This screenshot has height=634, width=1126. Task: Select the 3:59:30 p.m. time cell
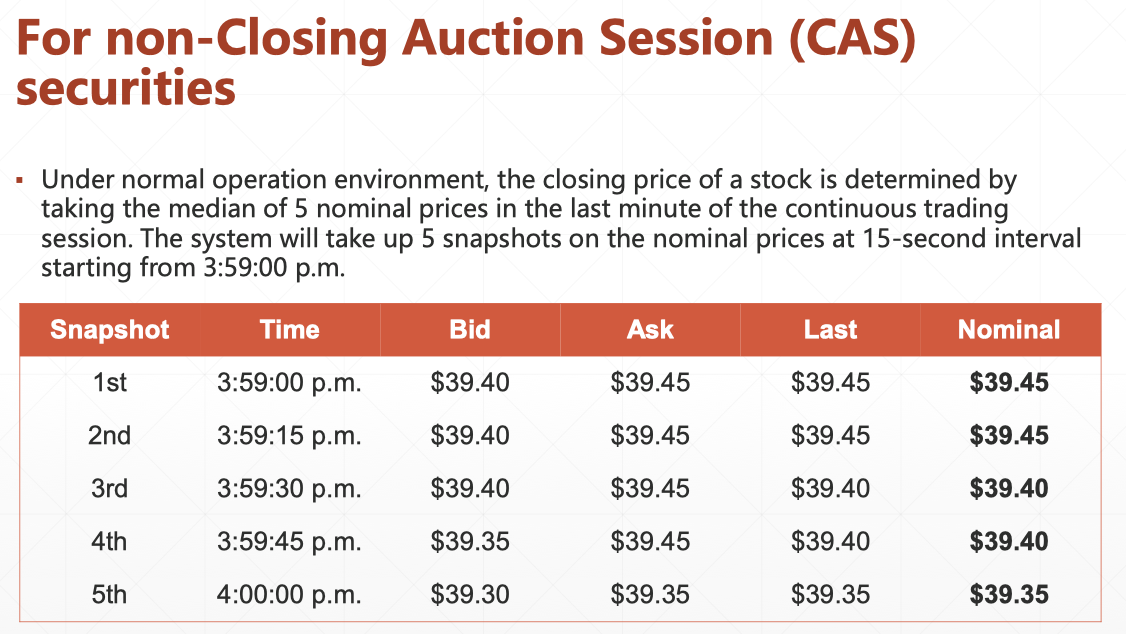pyautogui.click(x=289, y=489)
